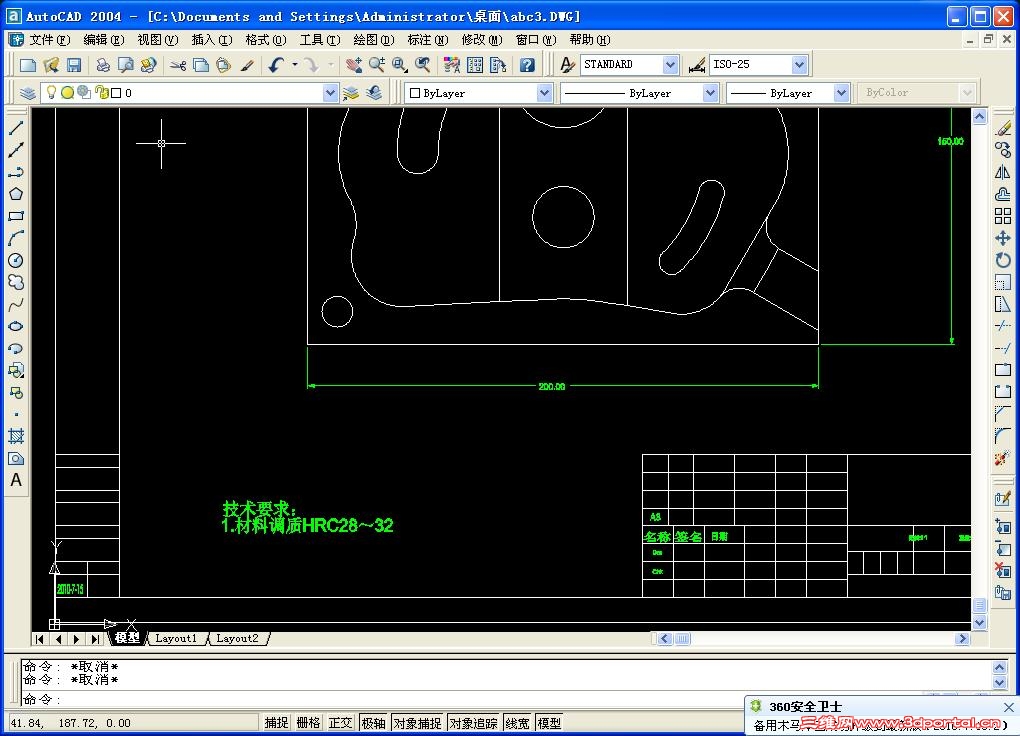1020x736 pixels.
Task: Open the 绘图 Draw menu
Action: click(373, 40)
